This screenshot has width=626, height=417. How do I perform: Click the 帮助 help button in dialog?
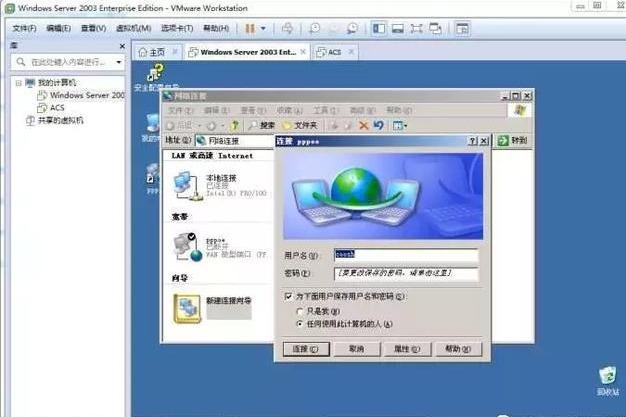coord(458,349)
